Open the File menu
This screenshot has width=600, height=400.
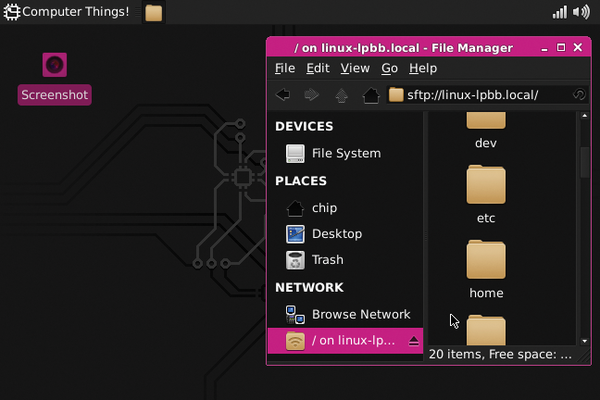pyautogui.click(x=285, y=68)
